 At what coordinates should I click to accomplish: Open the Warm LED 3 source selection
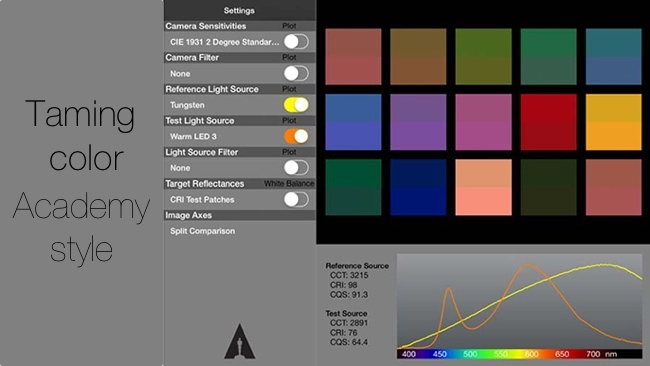(193, 136)
